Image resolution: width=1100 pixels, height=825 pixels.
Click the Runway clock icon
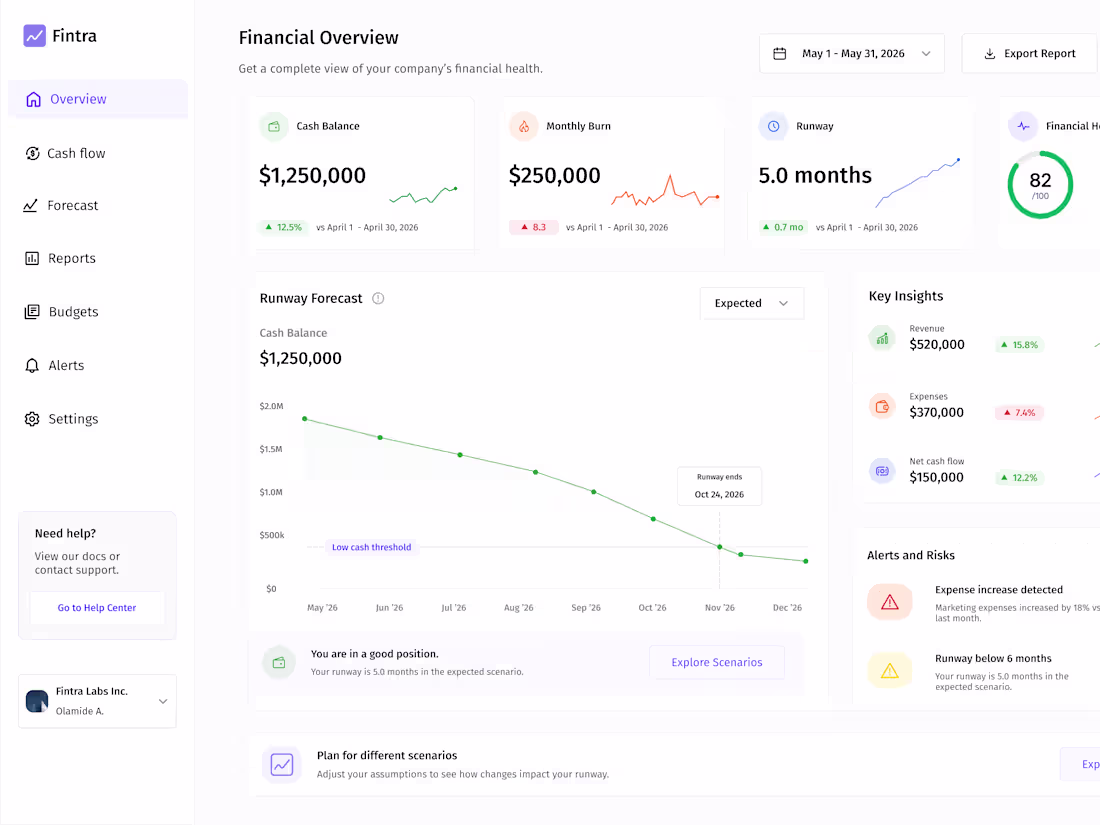click(x=774, y=126)
